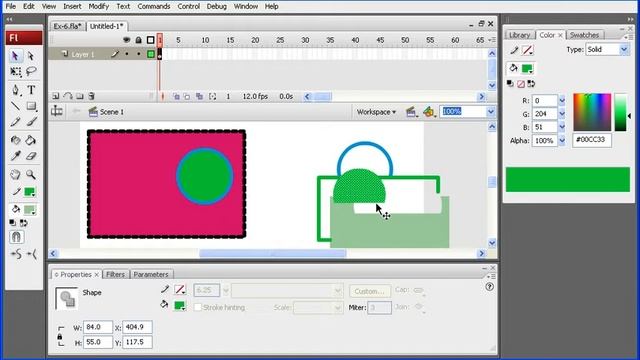The height and width of the screenshot is (360, 640).
Task: Select the Lasso tool
Action: coord(31,72)
